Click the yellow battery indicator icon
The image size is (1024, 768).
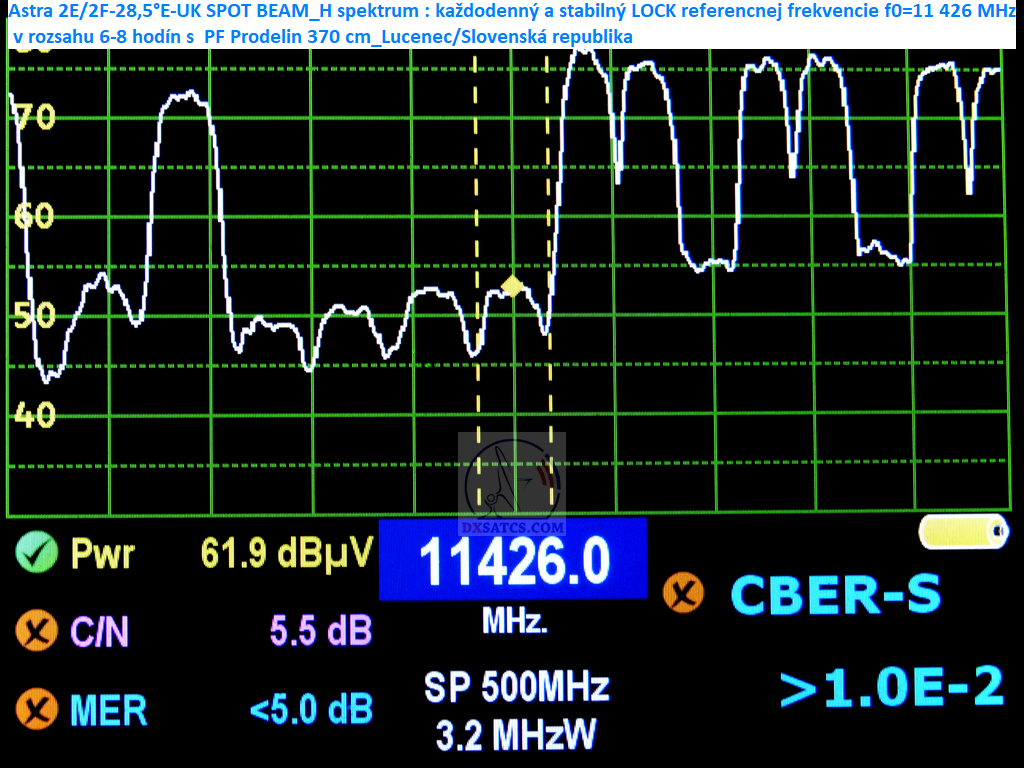point(964,532)
